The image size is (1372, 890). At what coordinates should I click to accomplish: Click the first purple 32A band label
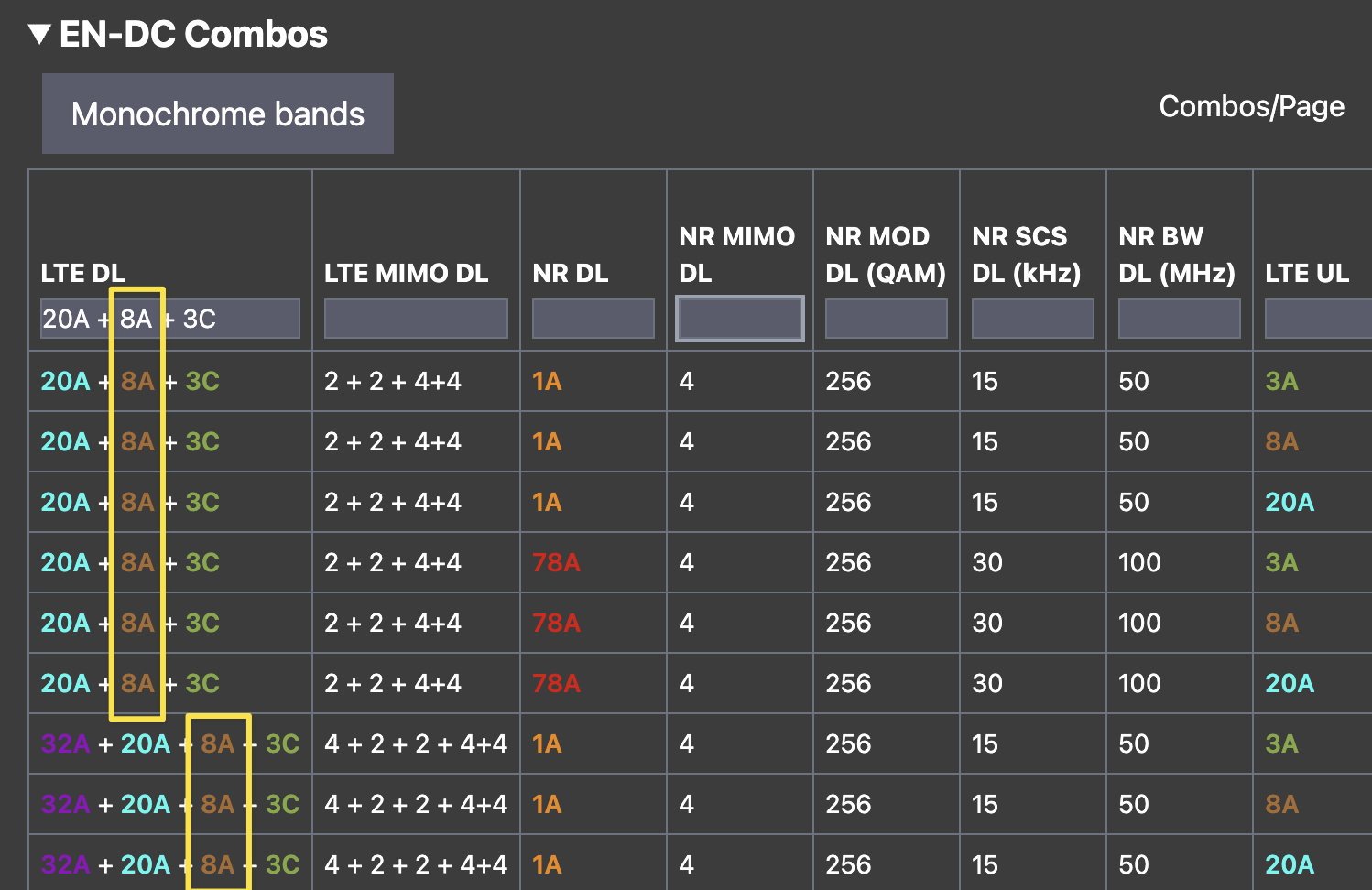(65, 743)
